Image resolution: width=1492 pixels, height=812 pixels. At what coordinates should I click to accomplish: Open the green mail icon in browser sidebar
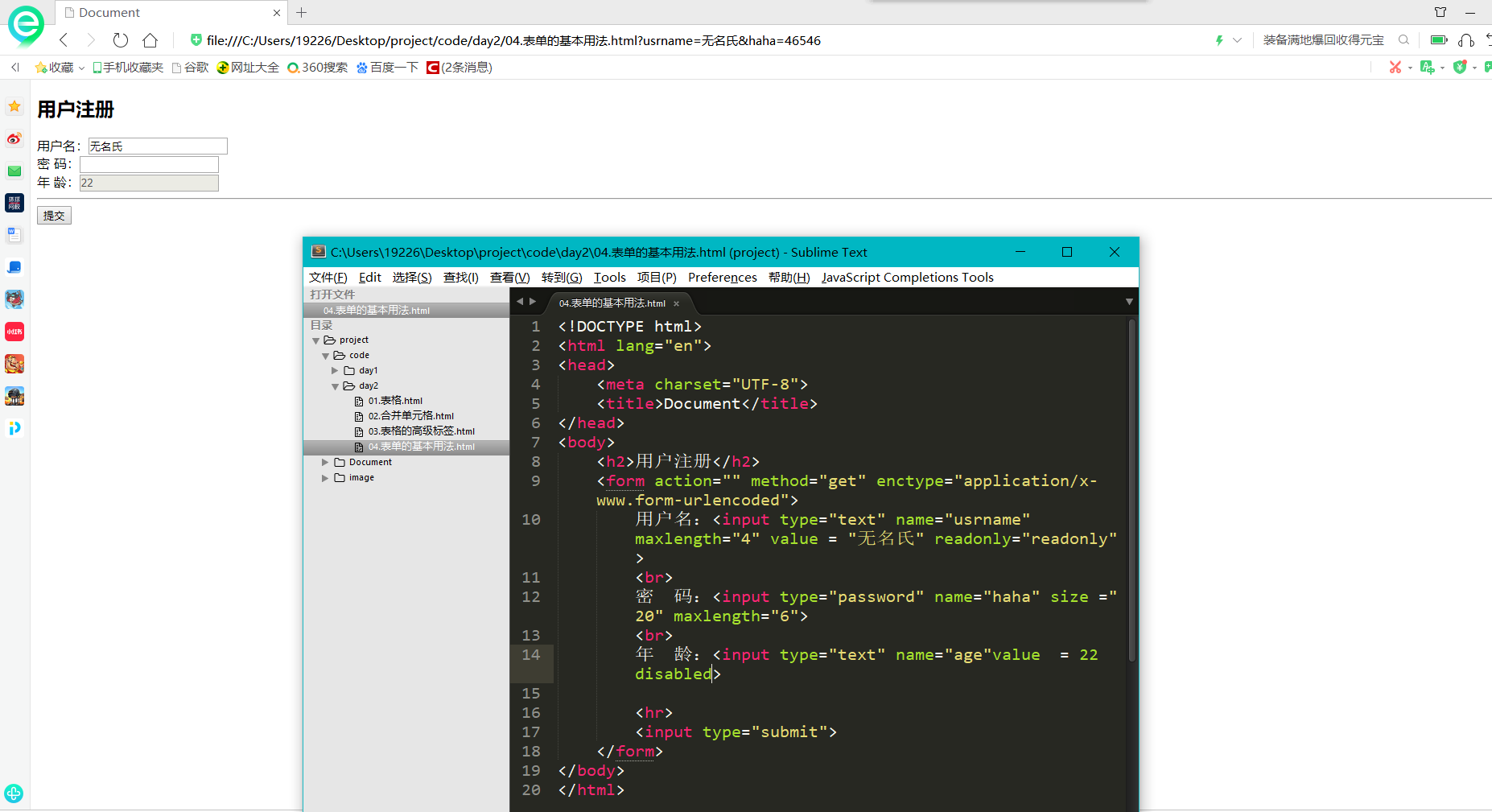[x=14, y=171]
